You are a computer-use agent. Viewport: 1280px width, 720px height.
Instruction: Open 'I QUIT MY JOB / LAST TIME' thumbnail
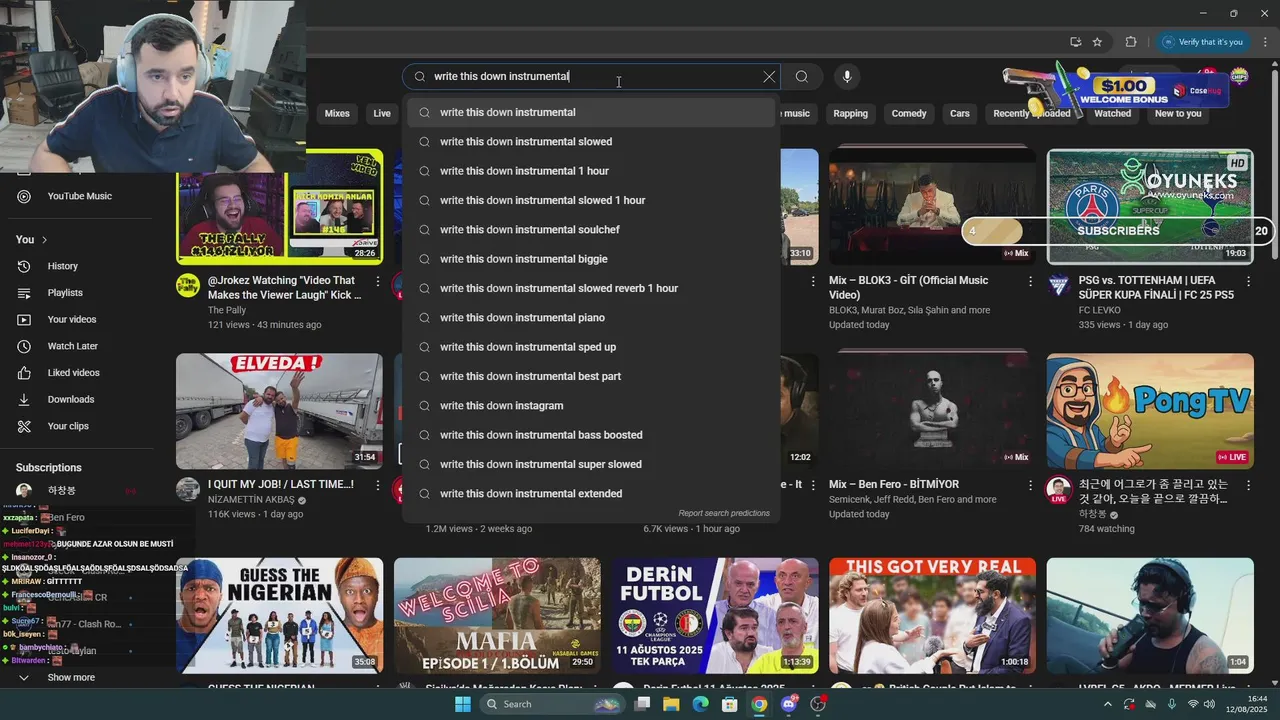click(x=279, y=411)
